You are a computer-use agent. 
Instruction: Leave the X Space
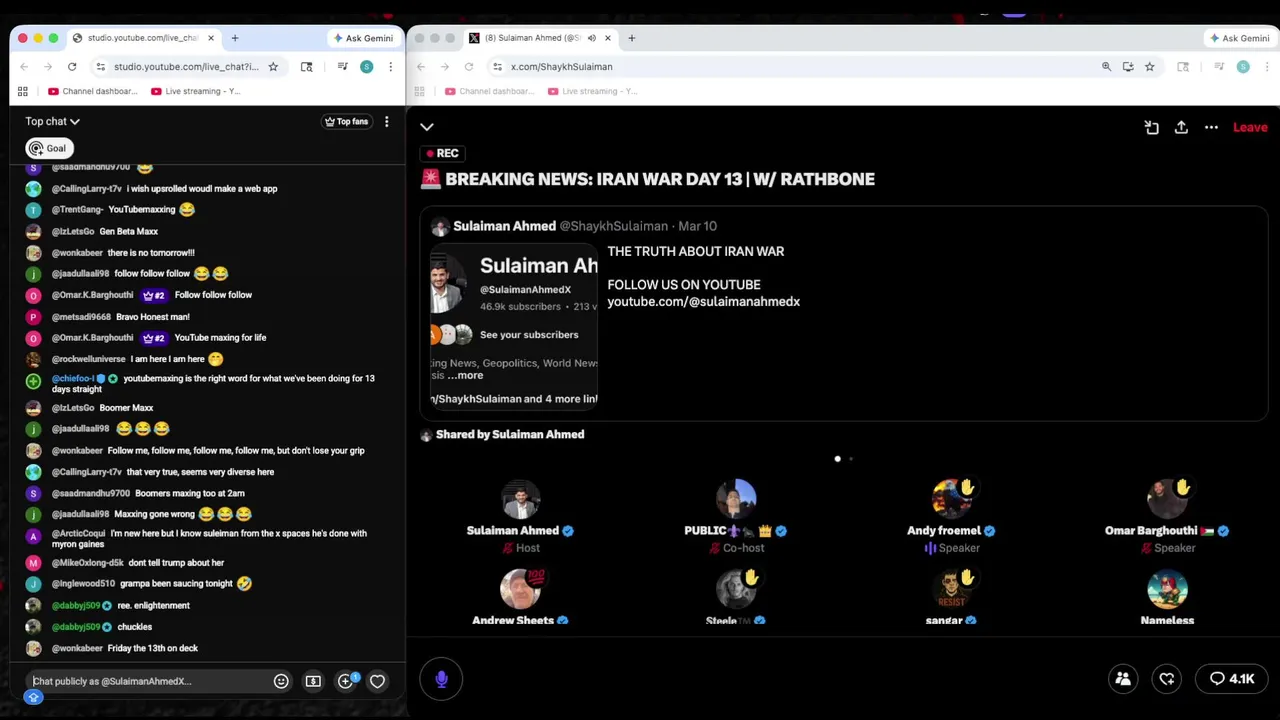click(1250, 127)
